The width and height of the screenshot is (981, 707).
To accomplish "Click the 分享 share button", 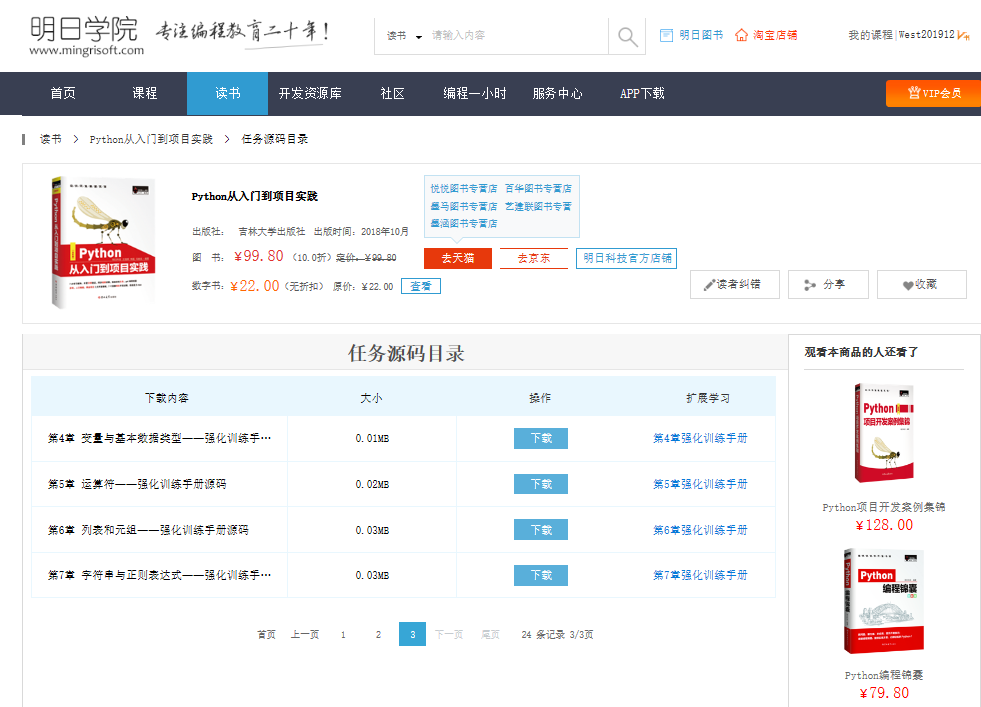I will click(828, 285).
